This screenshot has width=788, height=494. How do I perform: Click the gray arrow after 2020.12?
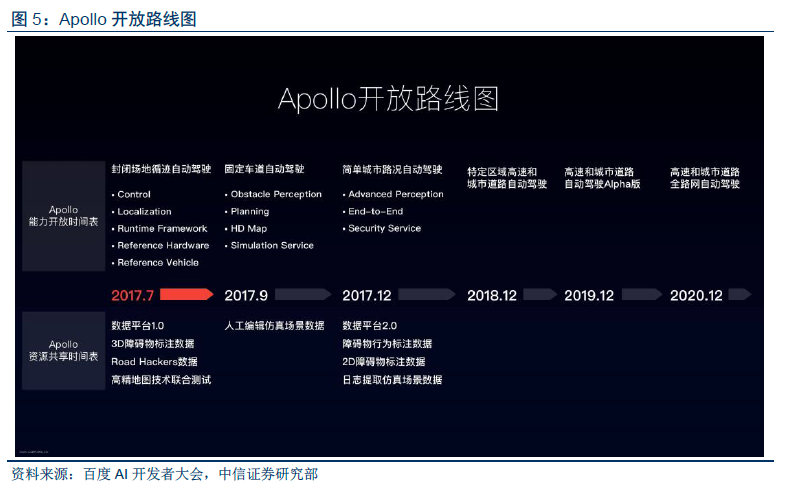click(739, 294)
